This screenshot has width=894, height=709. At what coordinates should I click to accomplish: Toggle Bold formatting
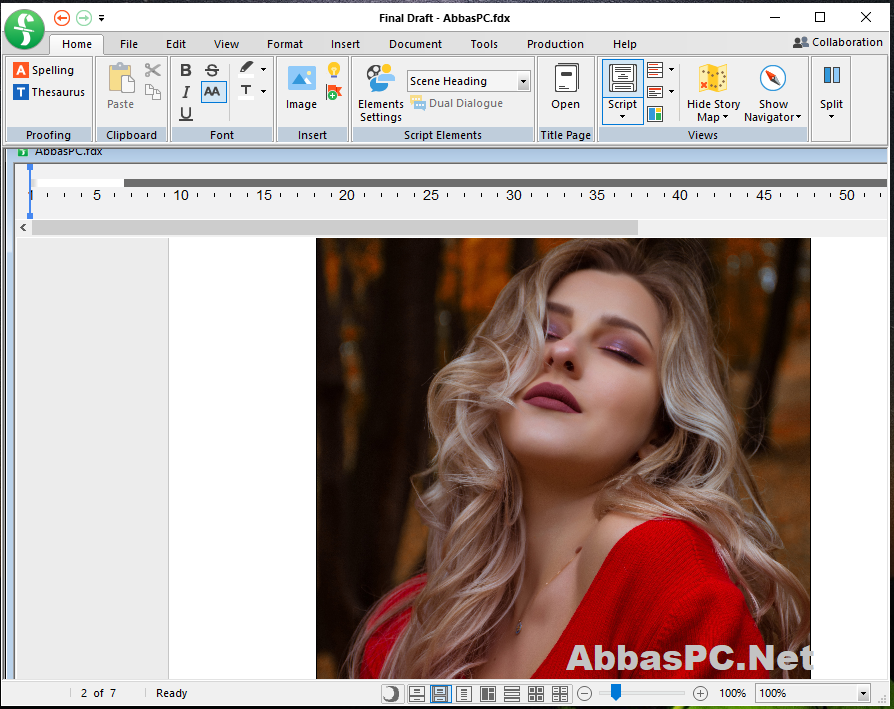(185, 70)
